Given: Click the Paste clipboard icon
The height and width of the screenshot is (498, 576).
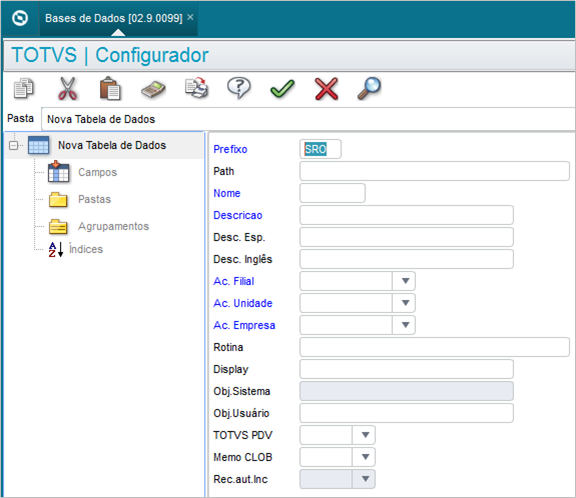Looking at the screenshot, I should [x=110, y=89].
